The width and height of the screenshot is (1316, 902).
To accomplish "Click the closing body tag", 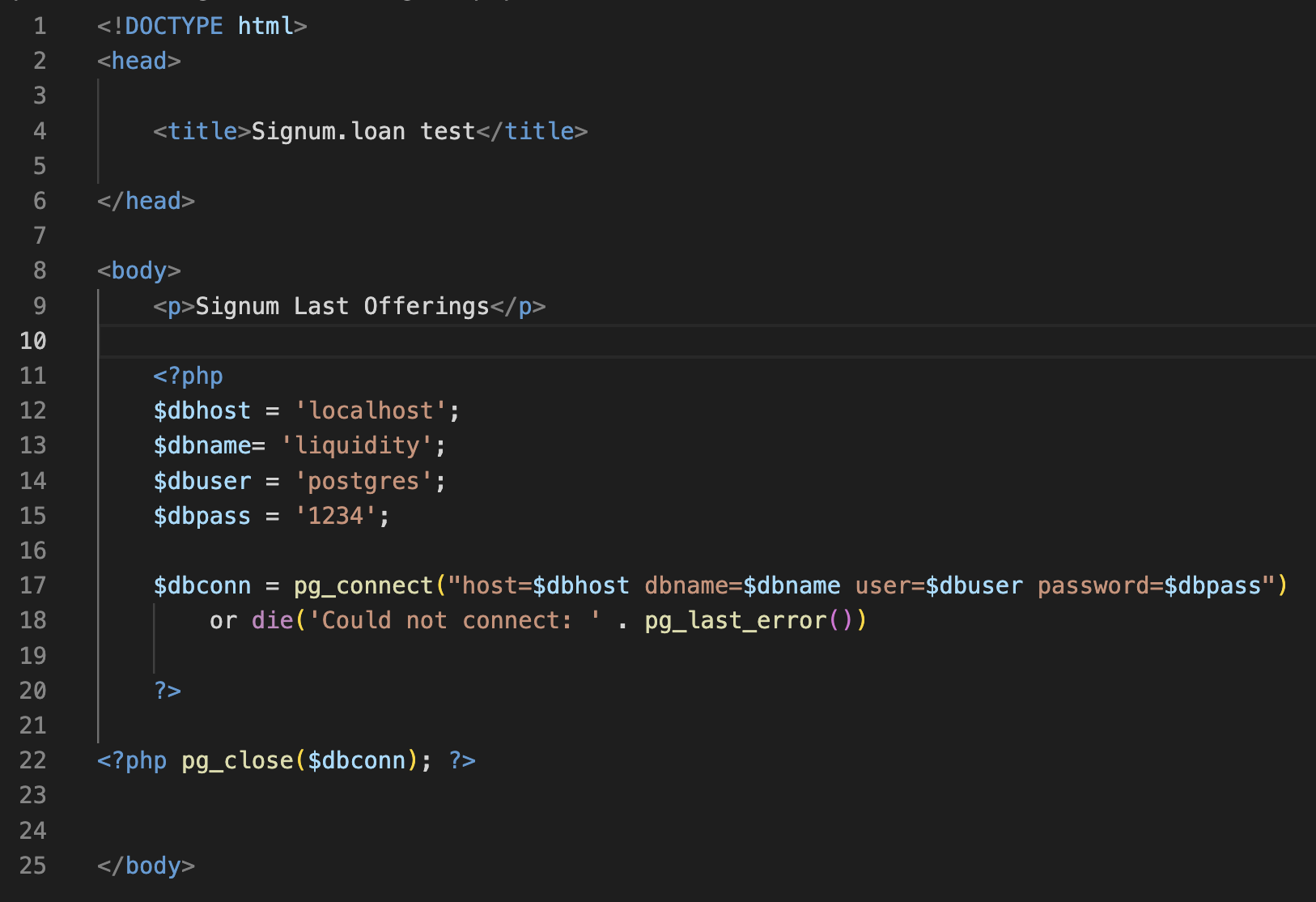I will coord(146,866).
